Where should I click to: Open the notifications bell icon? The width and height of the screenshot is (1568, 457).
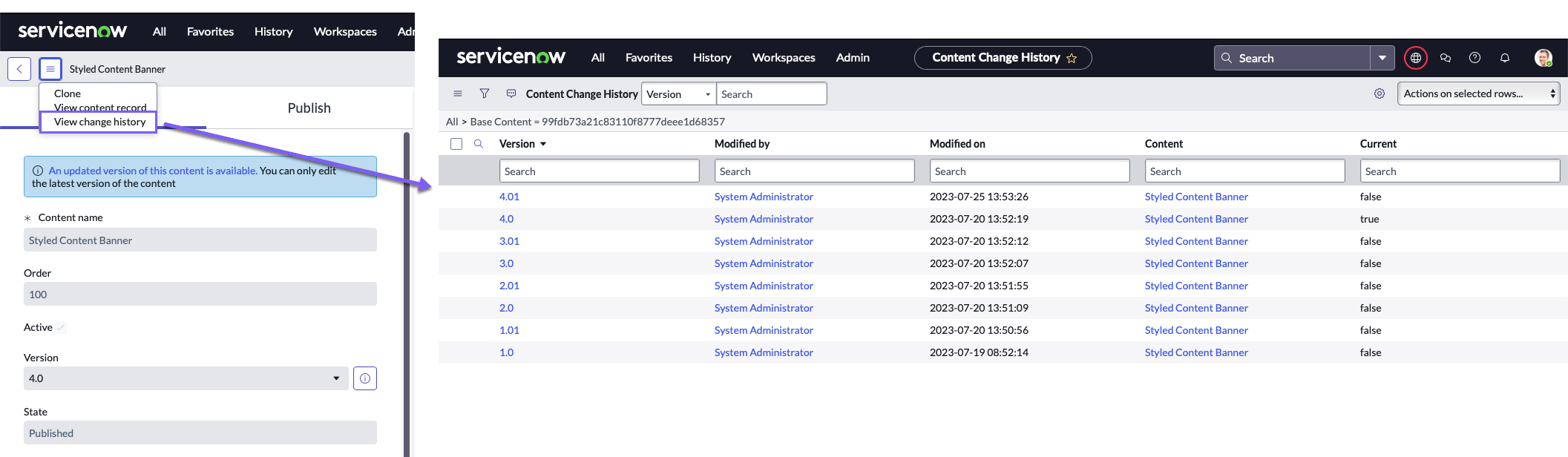point(1505,58)
